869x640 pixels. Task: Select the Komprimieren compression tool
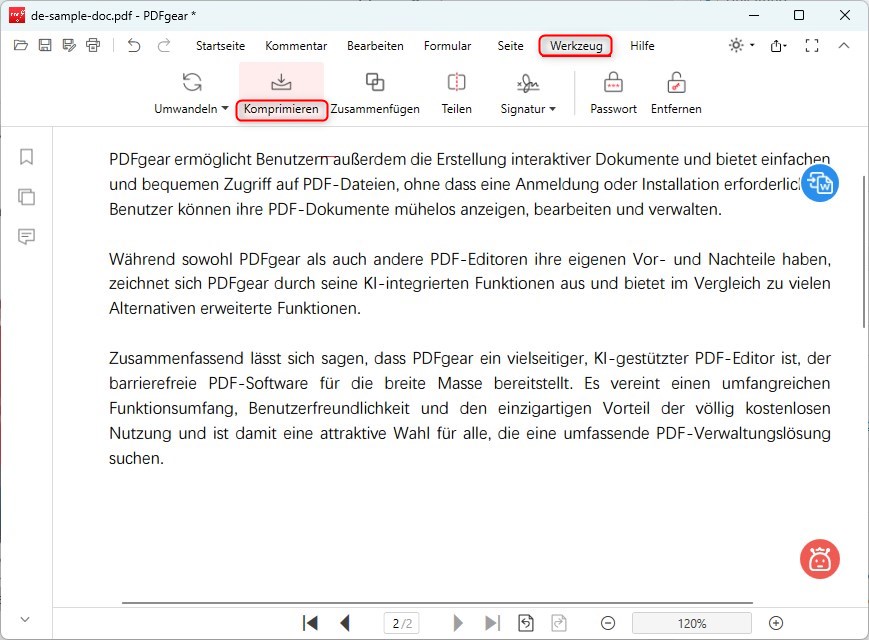(x=281, y=93)
